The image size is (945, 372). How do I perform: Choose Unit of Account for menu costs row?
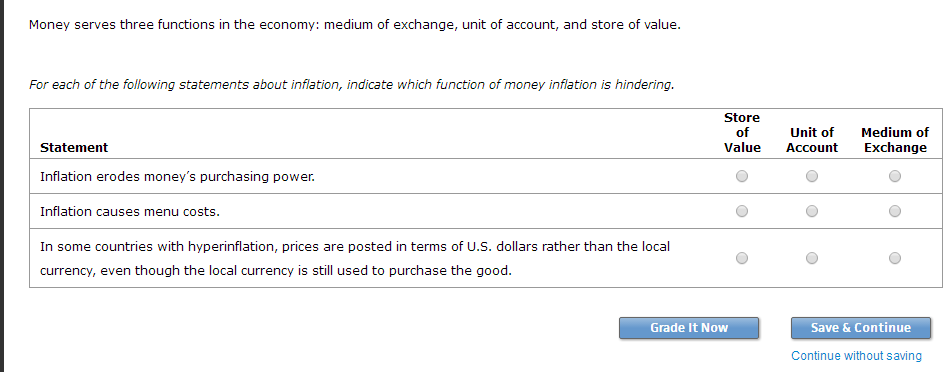pyautogui.click(x=812, y=211)
